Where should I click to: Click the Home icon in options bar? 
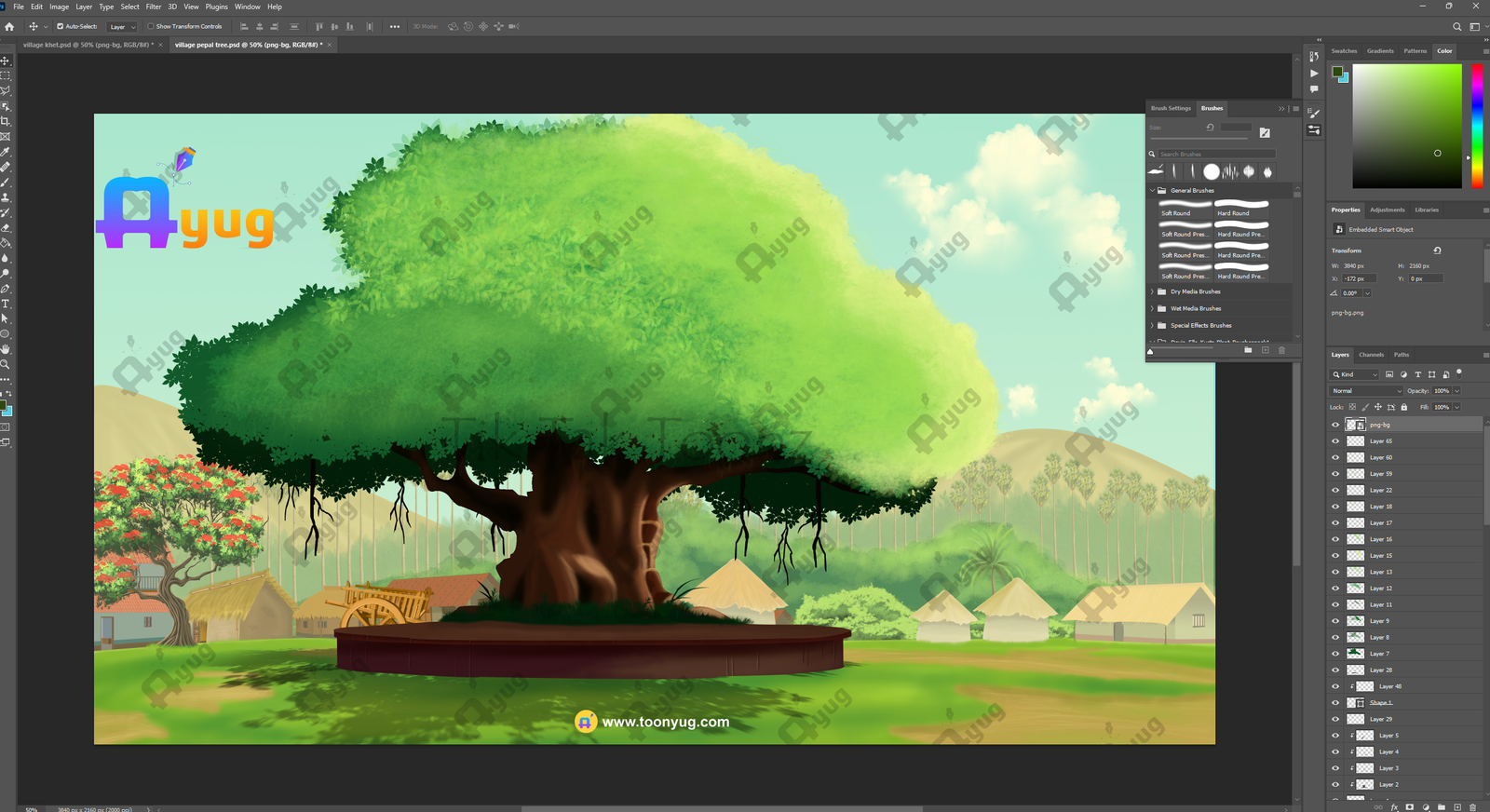10,27
